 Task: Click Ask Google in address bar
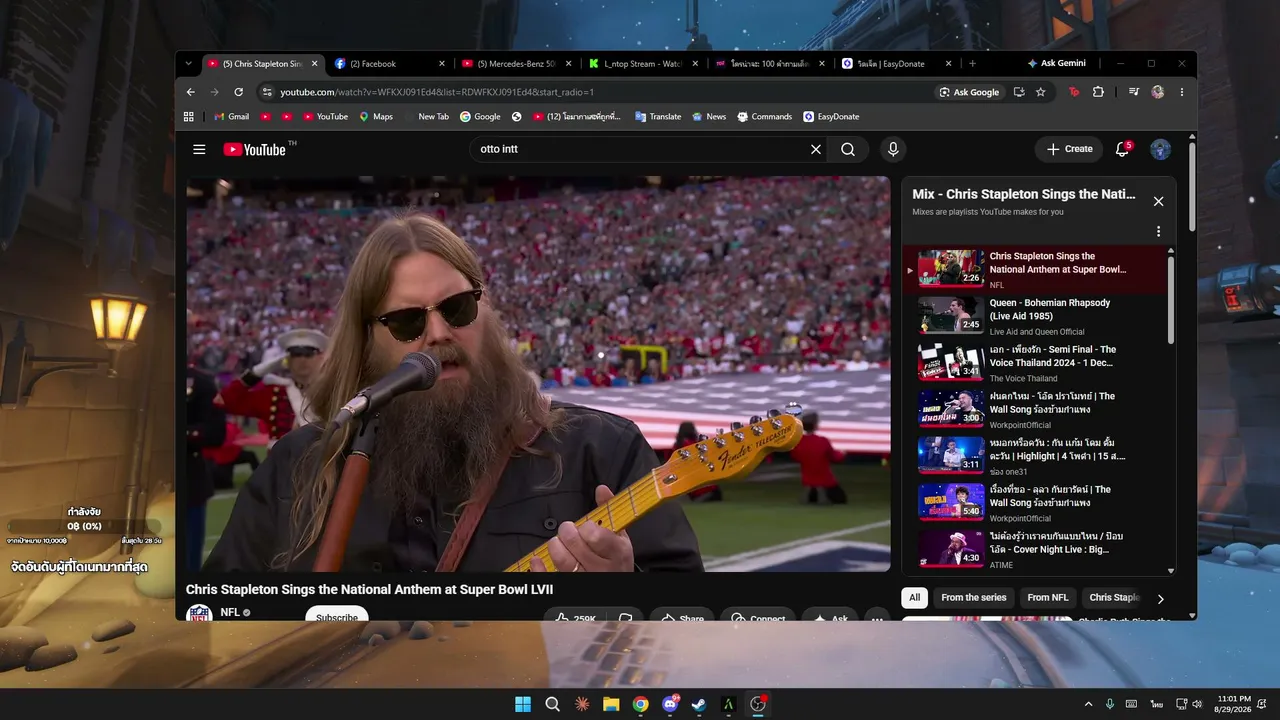pos(969,92)
